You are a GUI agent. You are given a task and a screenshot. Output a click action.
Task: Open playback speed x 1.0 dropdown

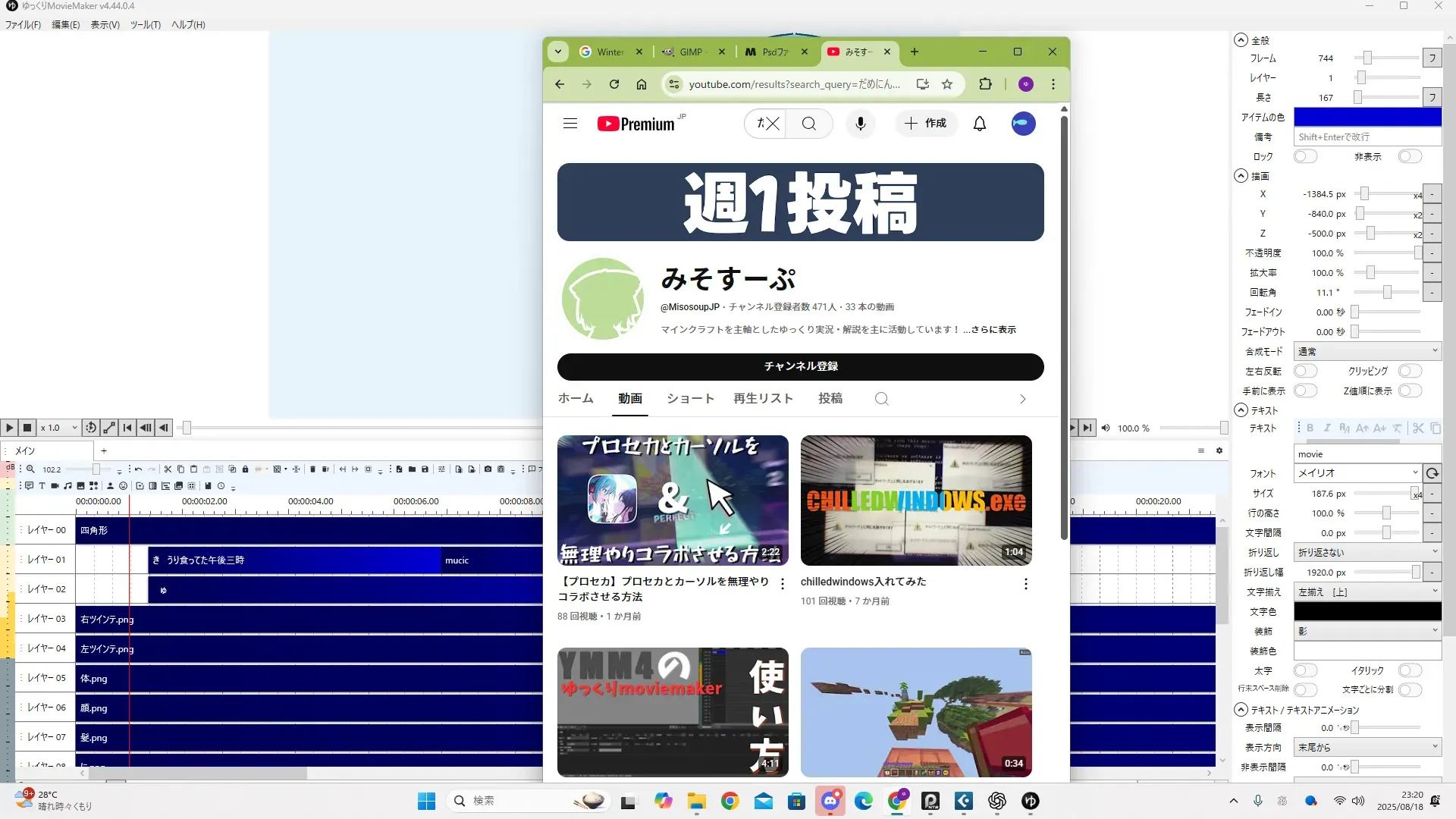click(x=59, y=428)
